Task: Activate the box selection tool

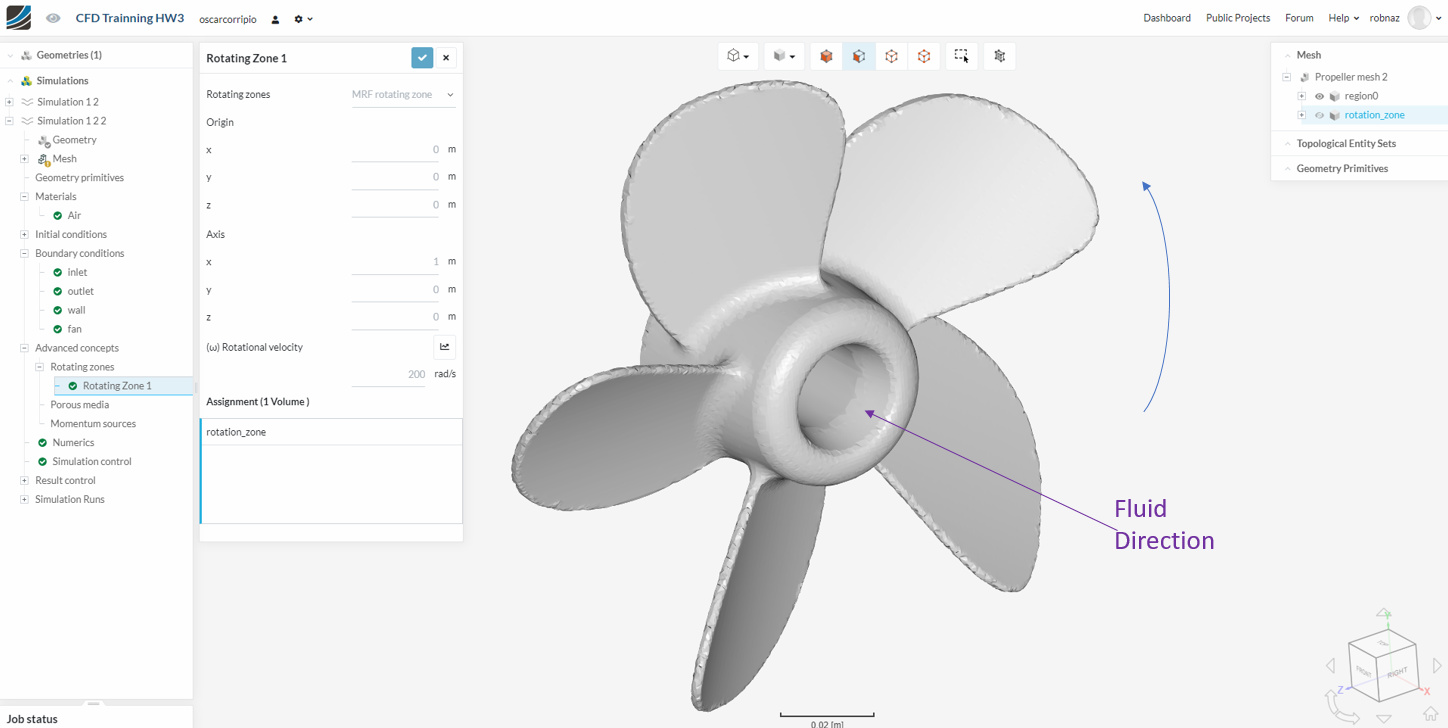Action: pos(961,56)
